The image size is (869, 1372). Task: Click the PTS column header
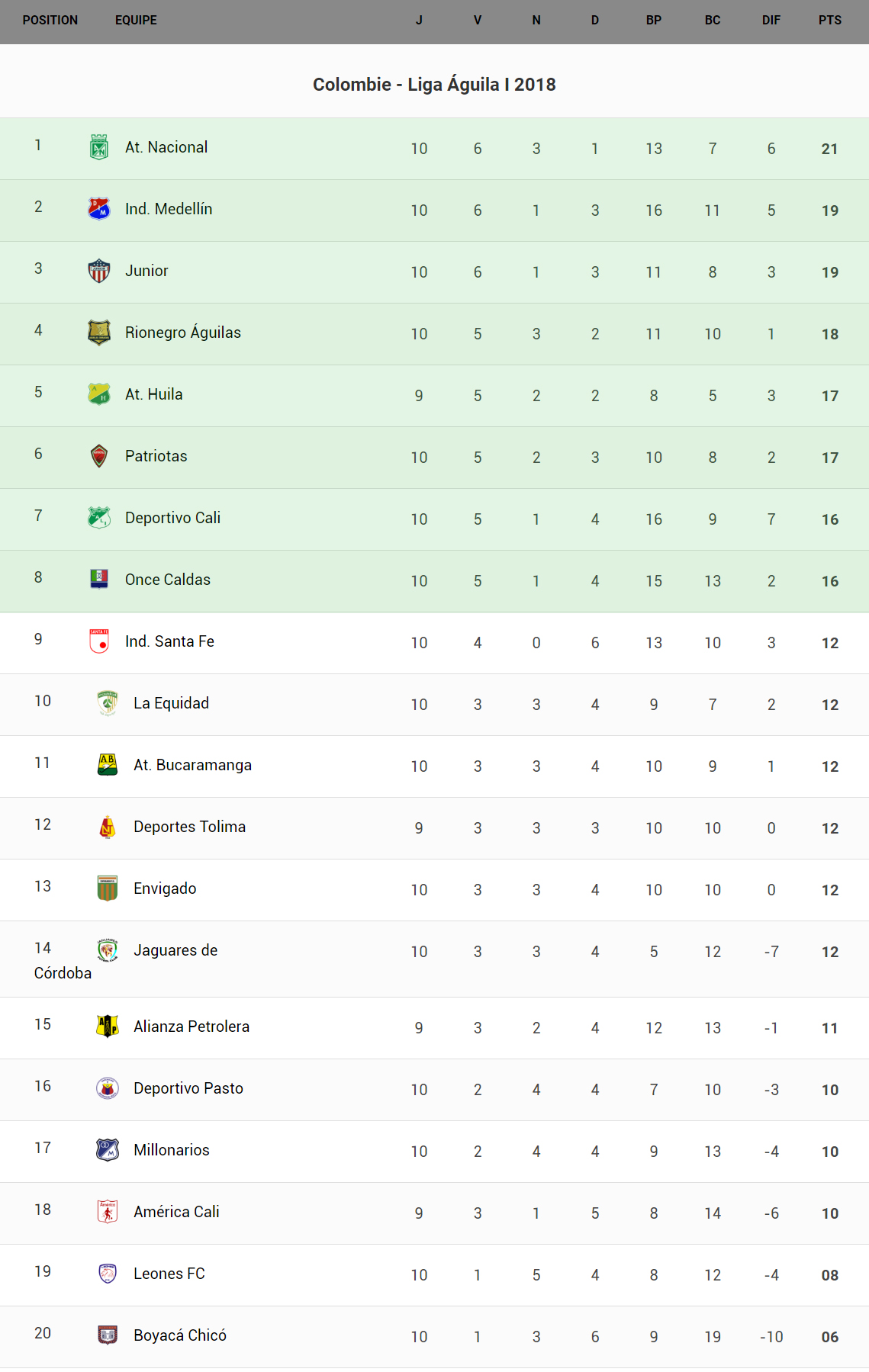(830, 21)
